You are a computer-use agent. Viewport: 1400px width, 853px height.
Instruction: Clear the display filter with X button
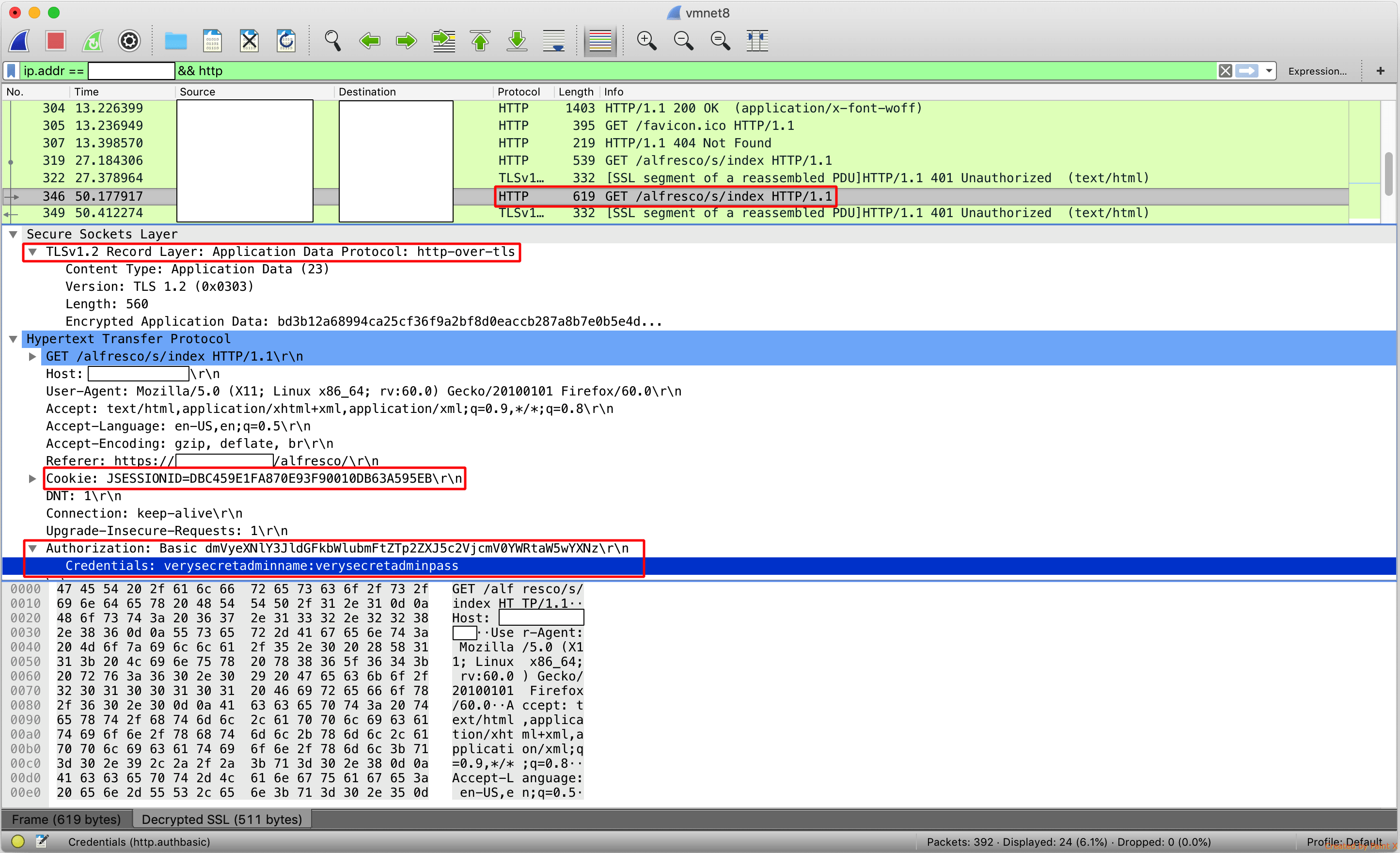1225,71
